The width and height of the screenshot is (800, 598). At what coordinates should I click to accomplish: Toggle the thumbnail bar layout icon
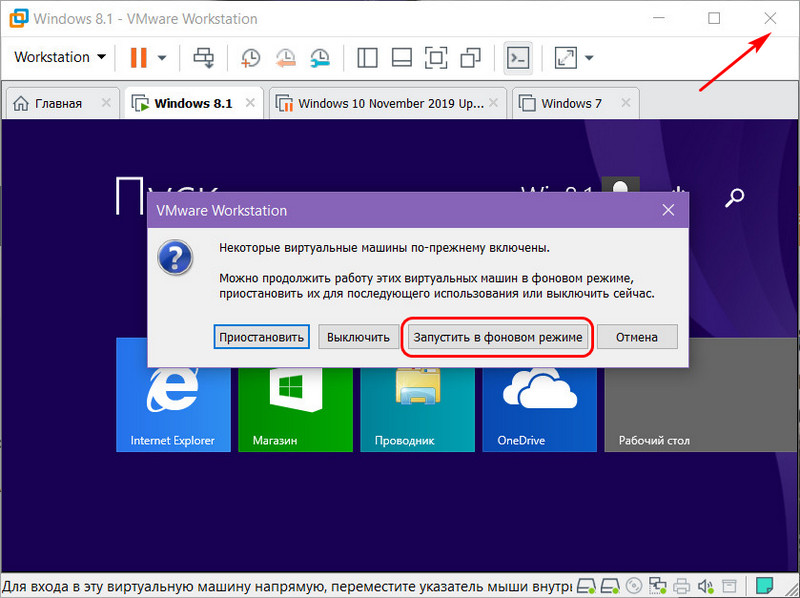402,58
